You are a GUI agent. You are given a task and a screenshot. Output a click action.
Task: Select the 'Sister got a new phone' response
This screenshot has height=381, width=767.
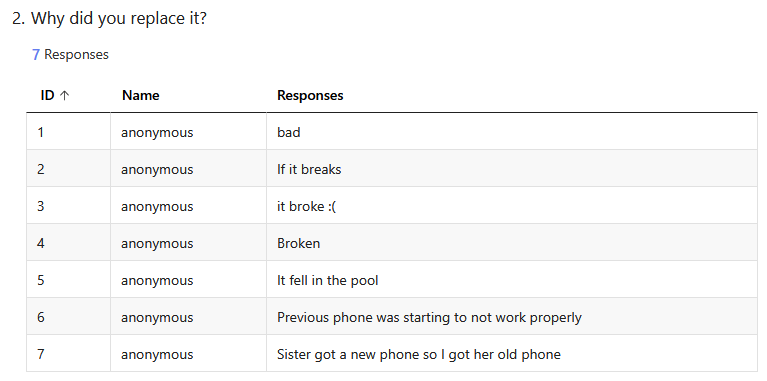(419, 354)
